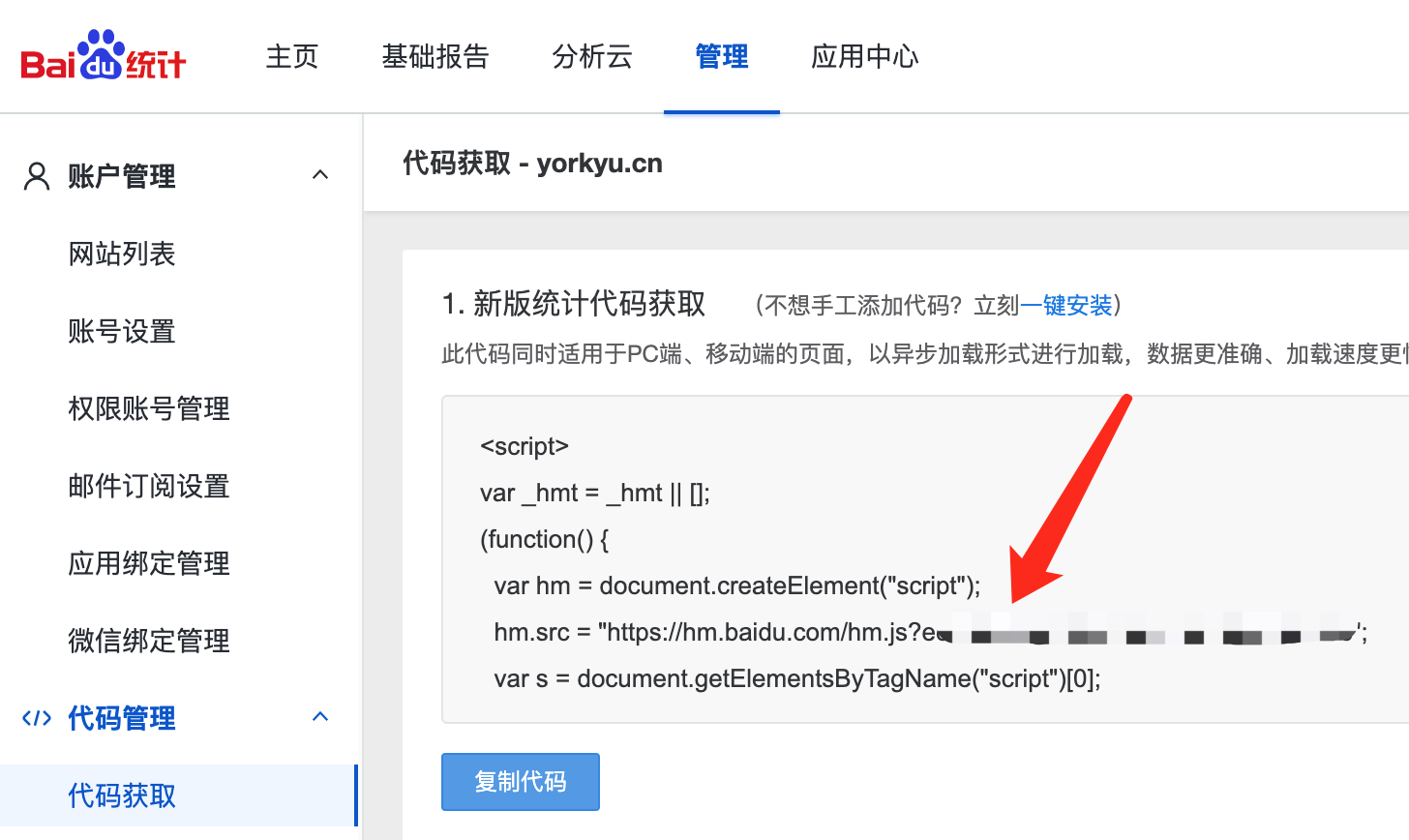This screenshot has height=840, width=1409.
Task: Click the 账户管理 person icon
Action: 37,176
